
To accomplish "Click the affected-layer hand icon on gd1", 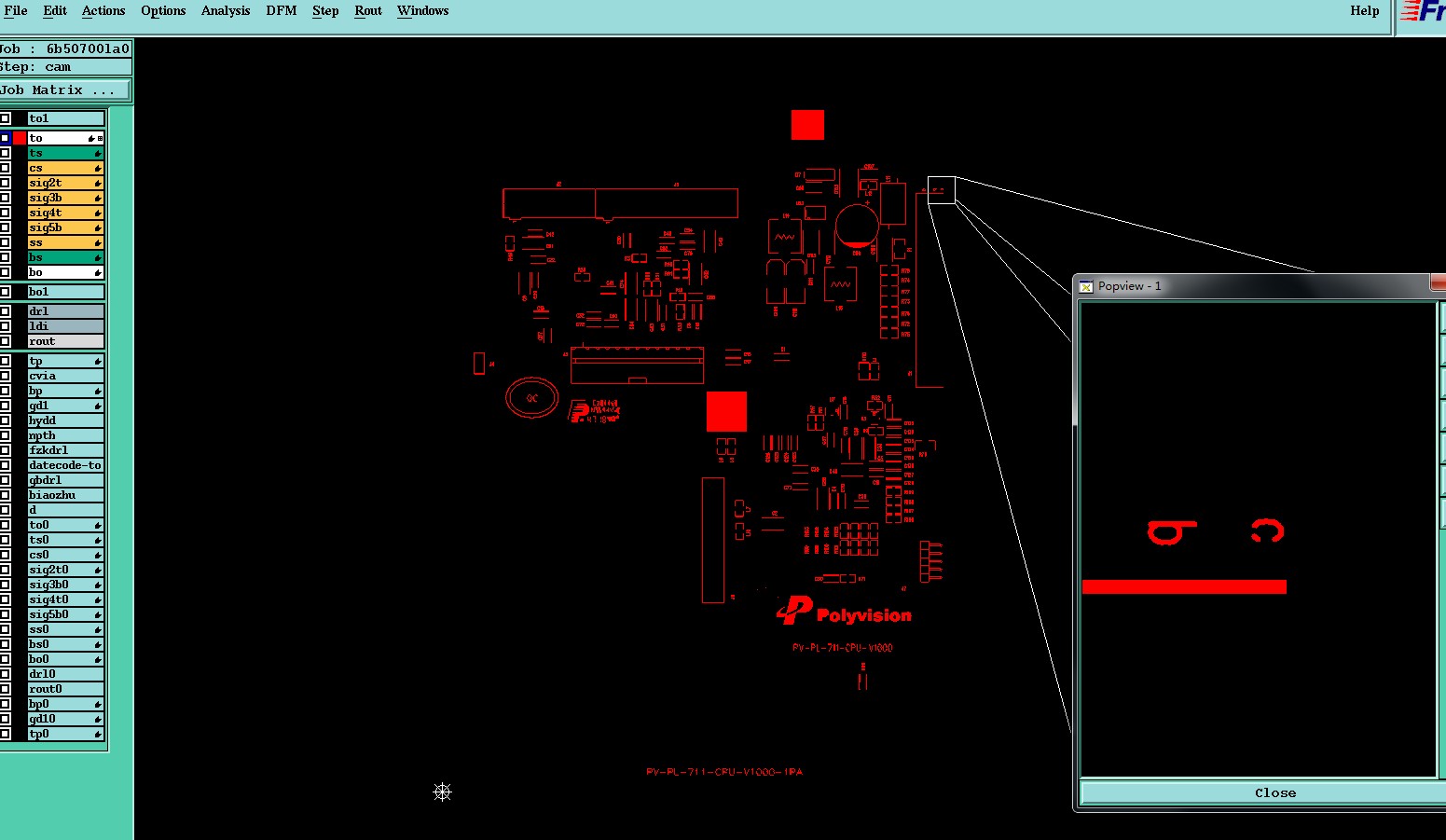I will coord(97,406).
